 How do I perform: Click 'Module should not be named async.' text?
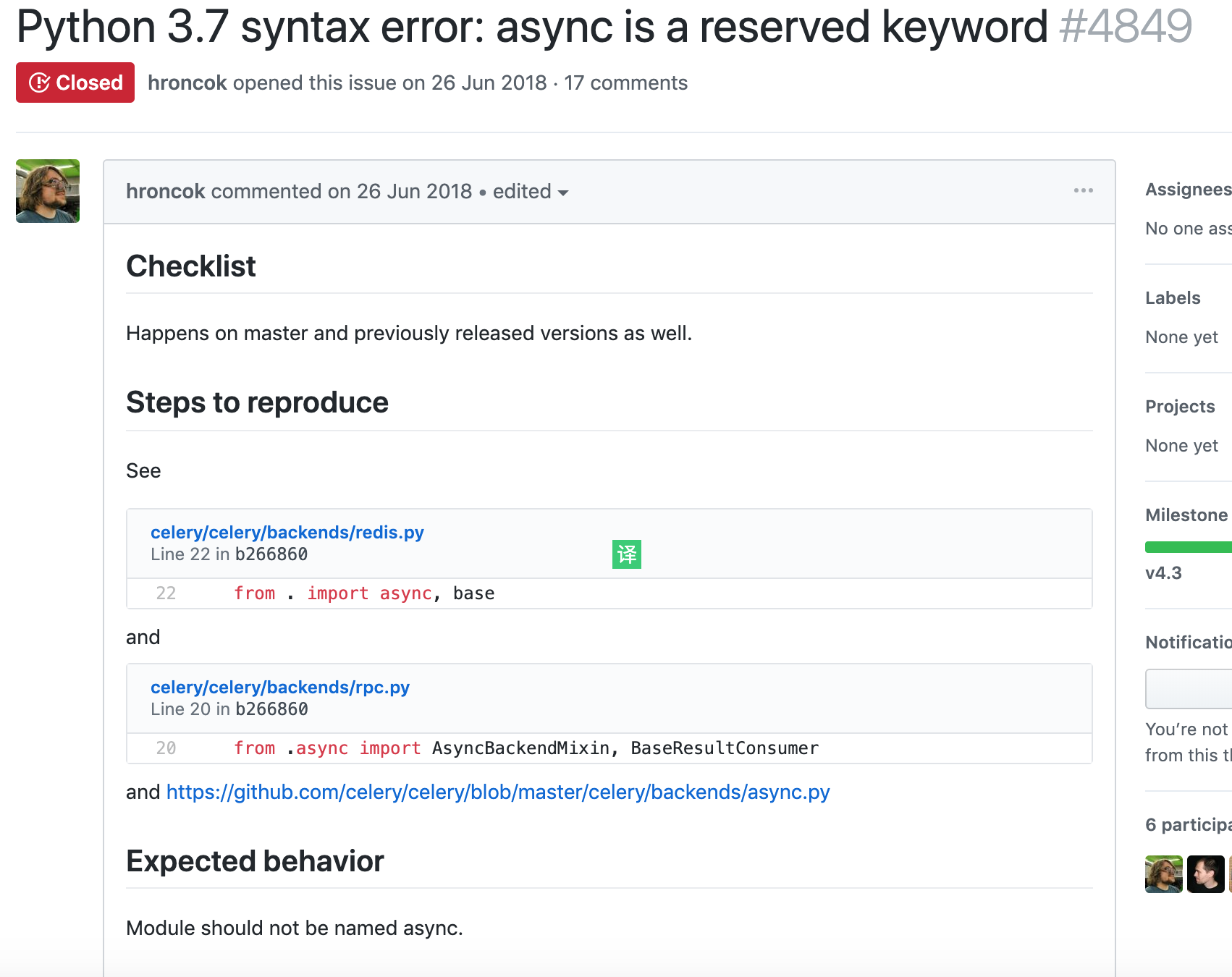tap(295, 928)
